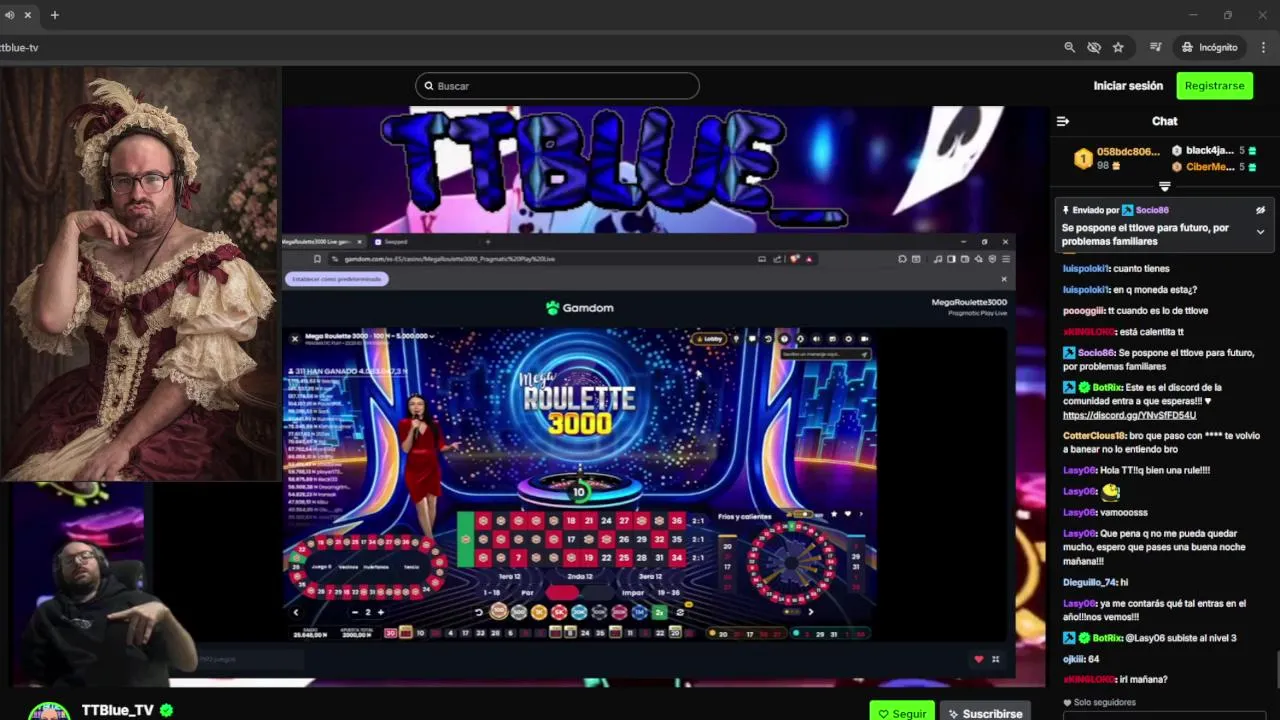Toggle fullscreen with the expand icon by the heart

pos(995,659)
